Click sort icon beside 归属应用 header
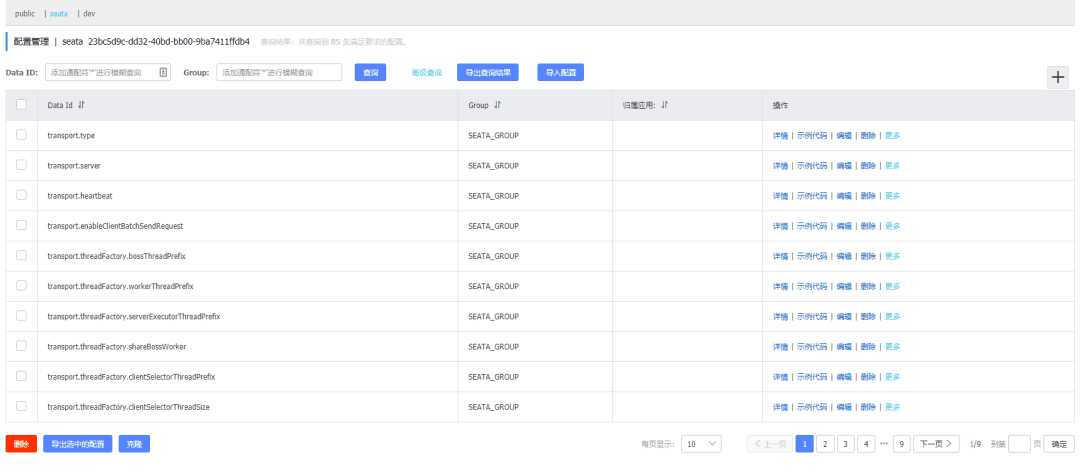This screenshot has height=472, width=1080. tap(664, 105)
